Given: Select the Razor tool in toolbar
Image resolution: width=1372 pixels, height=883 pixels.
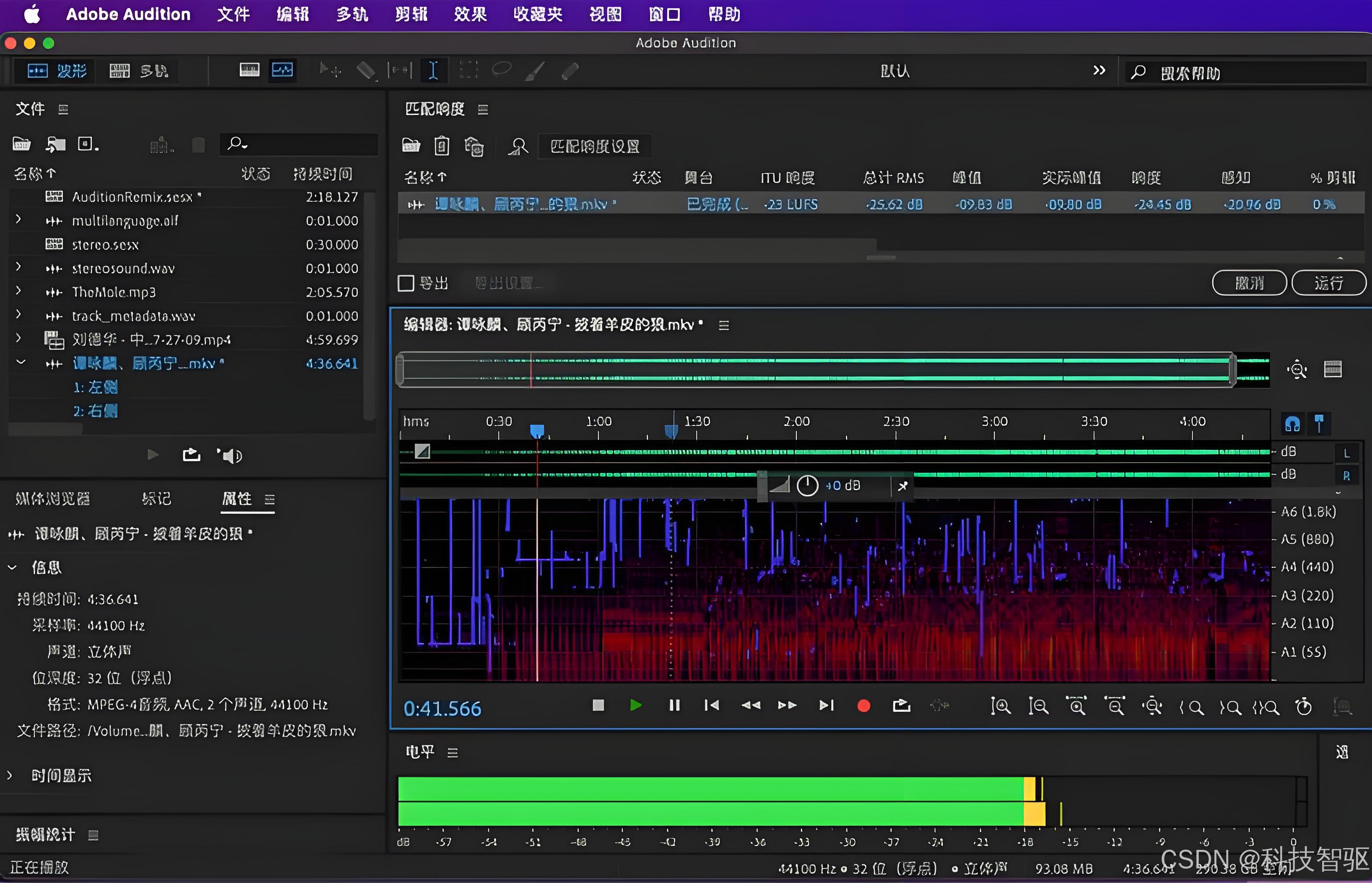Looking at the screenshot, I should [x=366, y=71].
